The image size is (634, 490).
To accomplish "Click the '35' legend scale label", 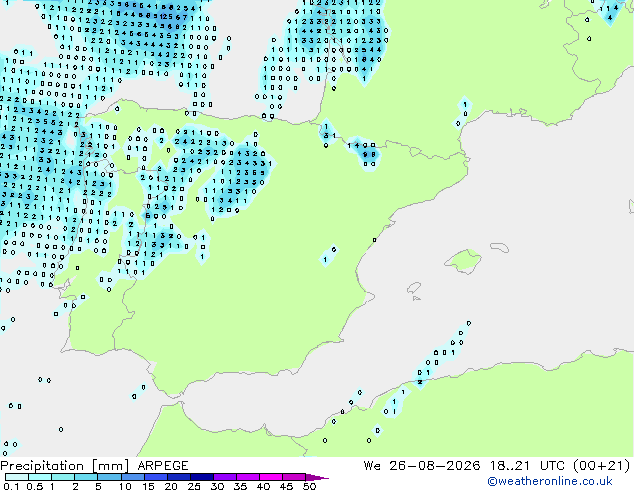I will point(240,486).
